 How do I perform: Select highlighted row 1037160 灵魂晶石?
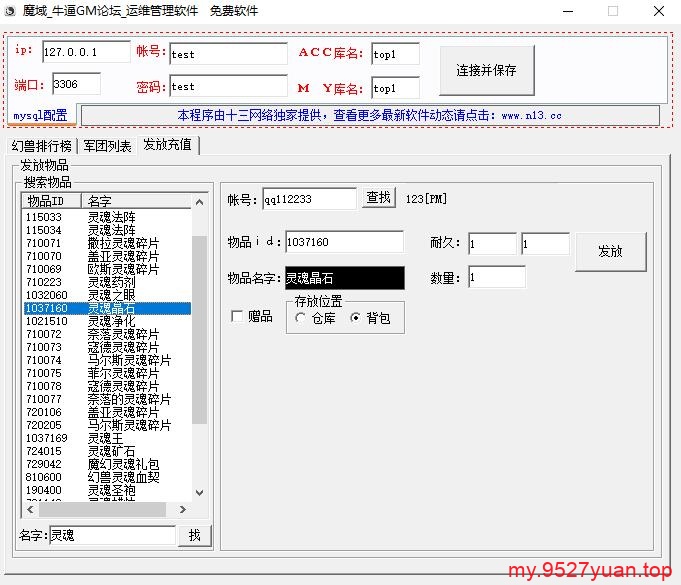[x=107, y=308]
